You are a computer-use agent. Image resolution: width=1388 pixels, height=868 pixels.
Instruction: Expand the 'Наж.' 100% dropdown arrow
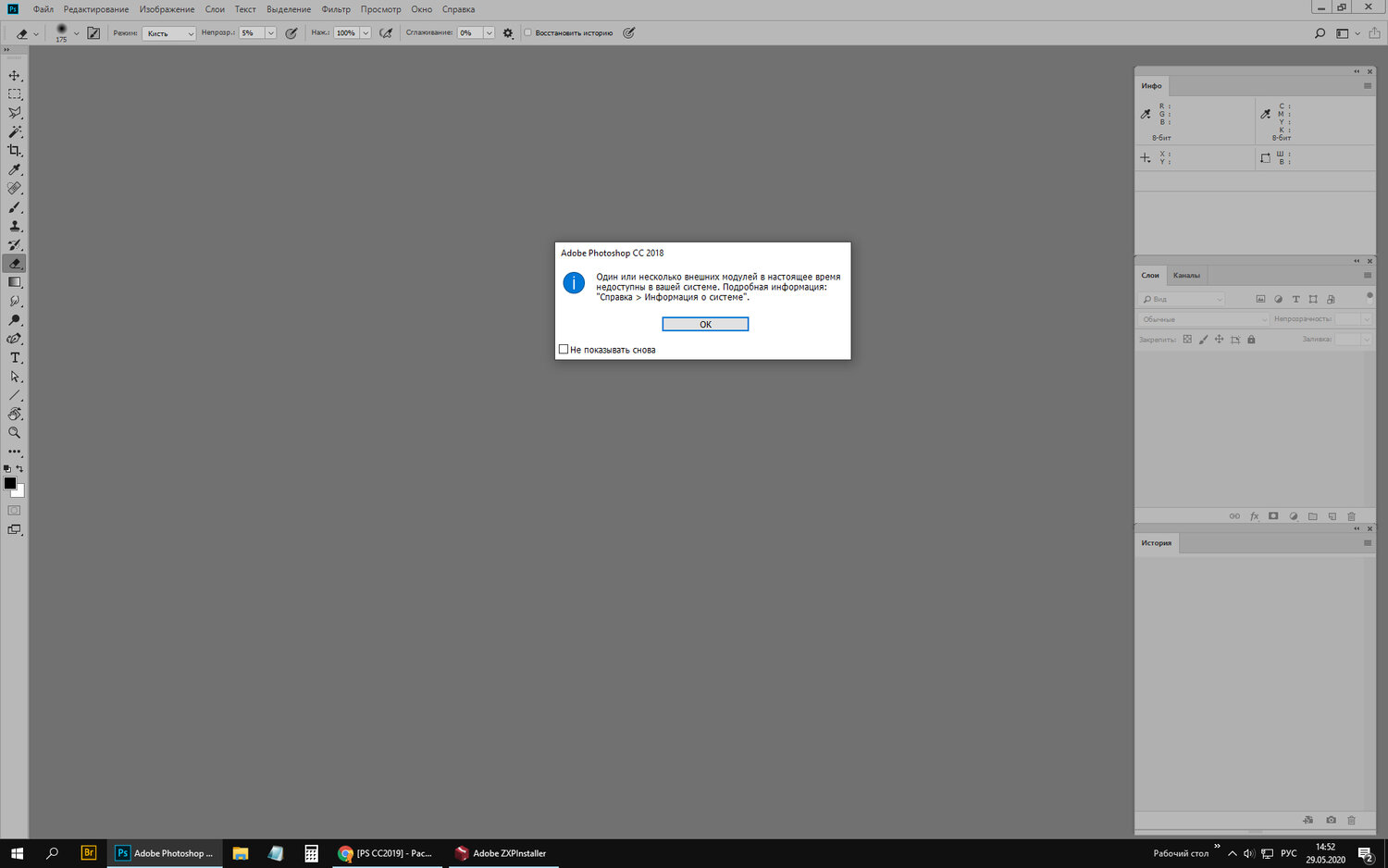coord(366,33)
